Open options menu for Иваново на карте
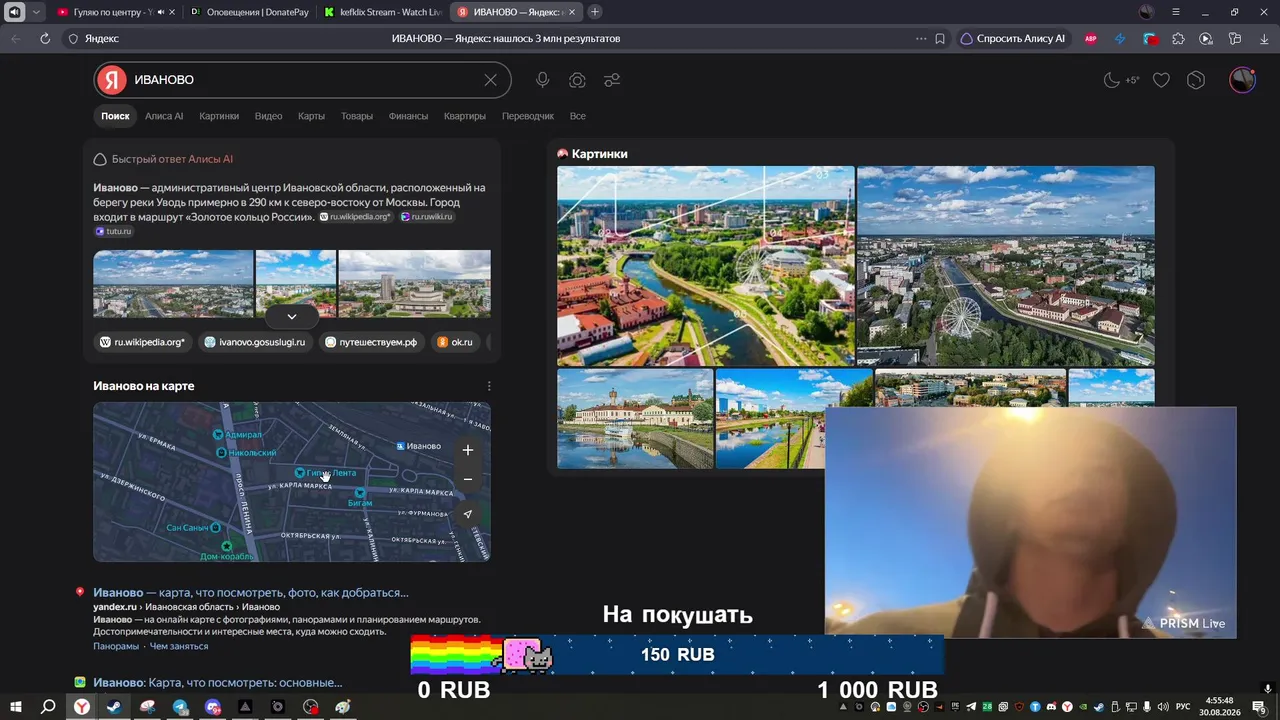This screenshot has width=1280, height=720. point(489,386)
